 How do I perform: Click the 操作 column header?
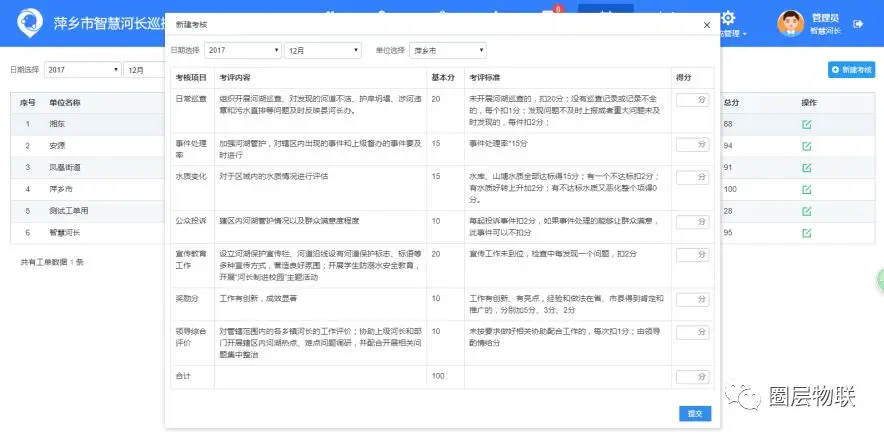click(x=809, y=103)
